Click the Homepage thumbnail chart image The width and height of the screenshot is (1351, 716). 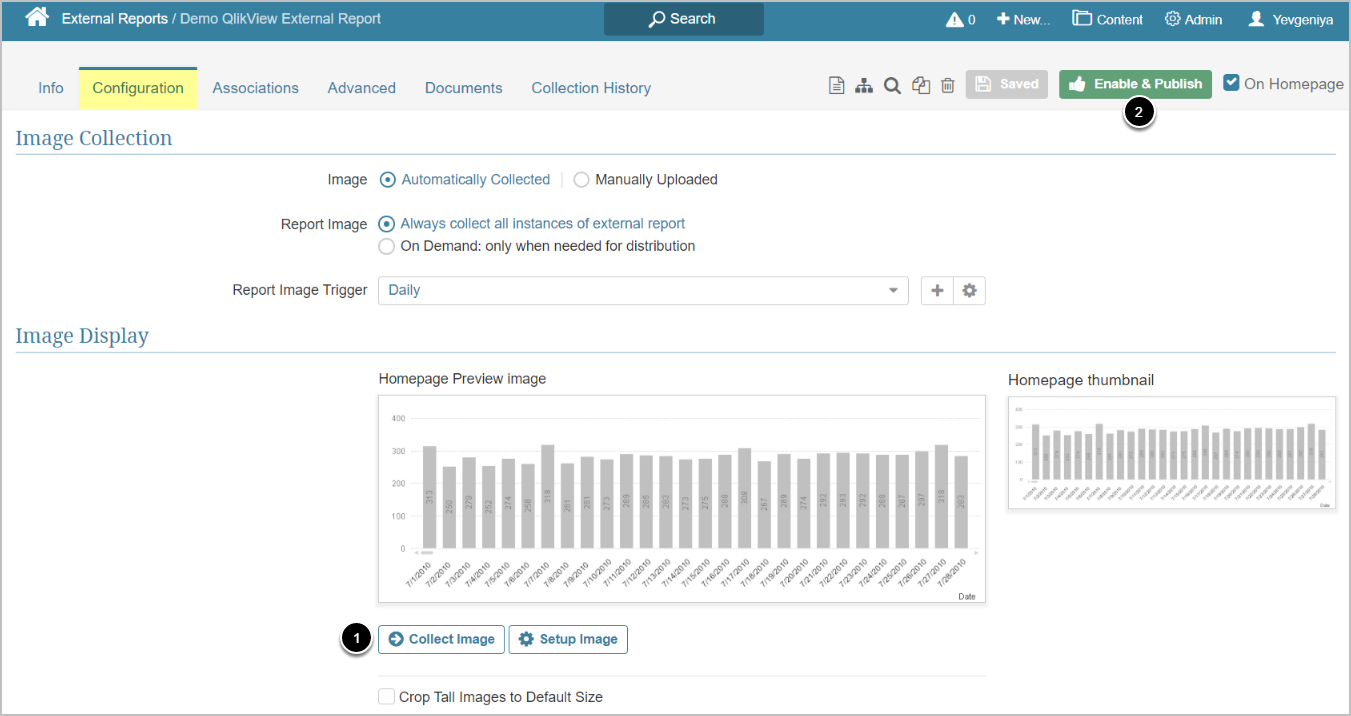tap(1171, 452)
